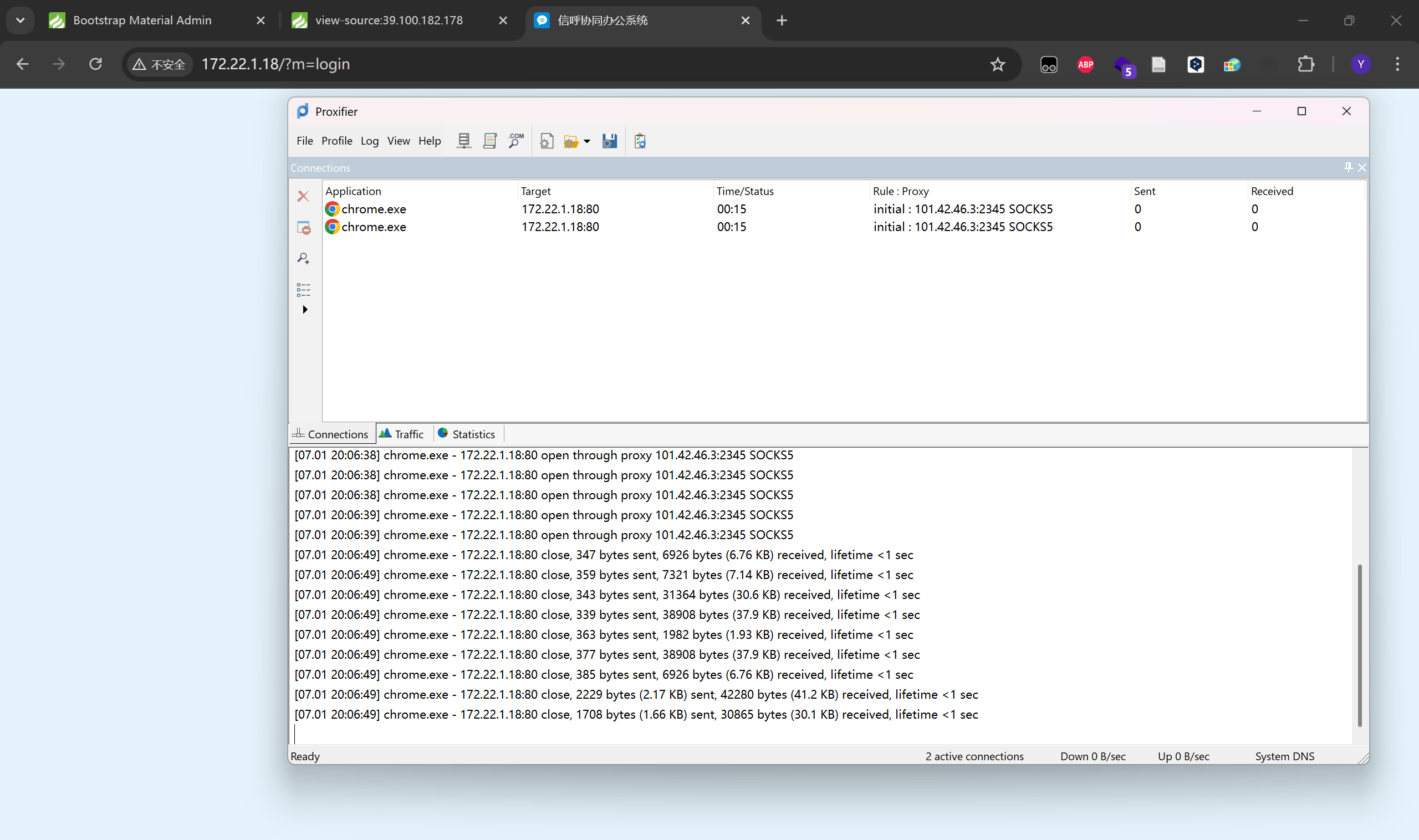Open the Profile menu
The image size is (1419, 840).
pyautogui.click(x=336, y=140)
